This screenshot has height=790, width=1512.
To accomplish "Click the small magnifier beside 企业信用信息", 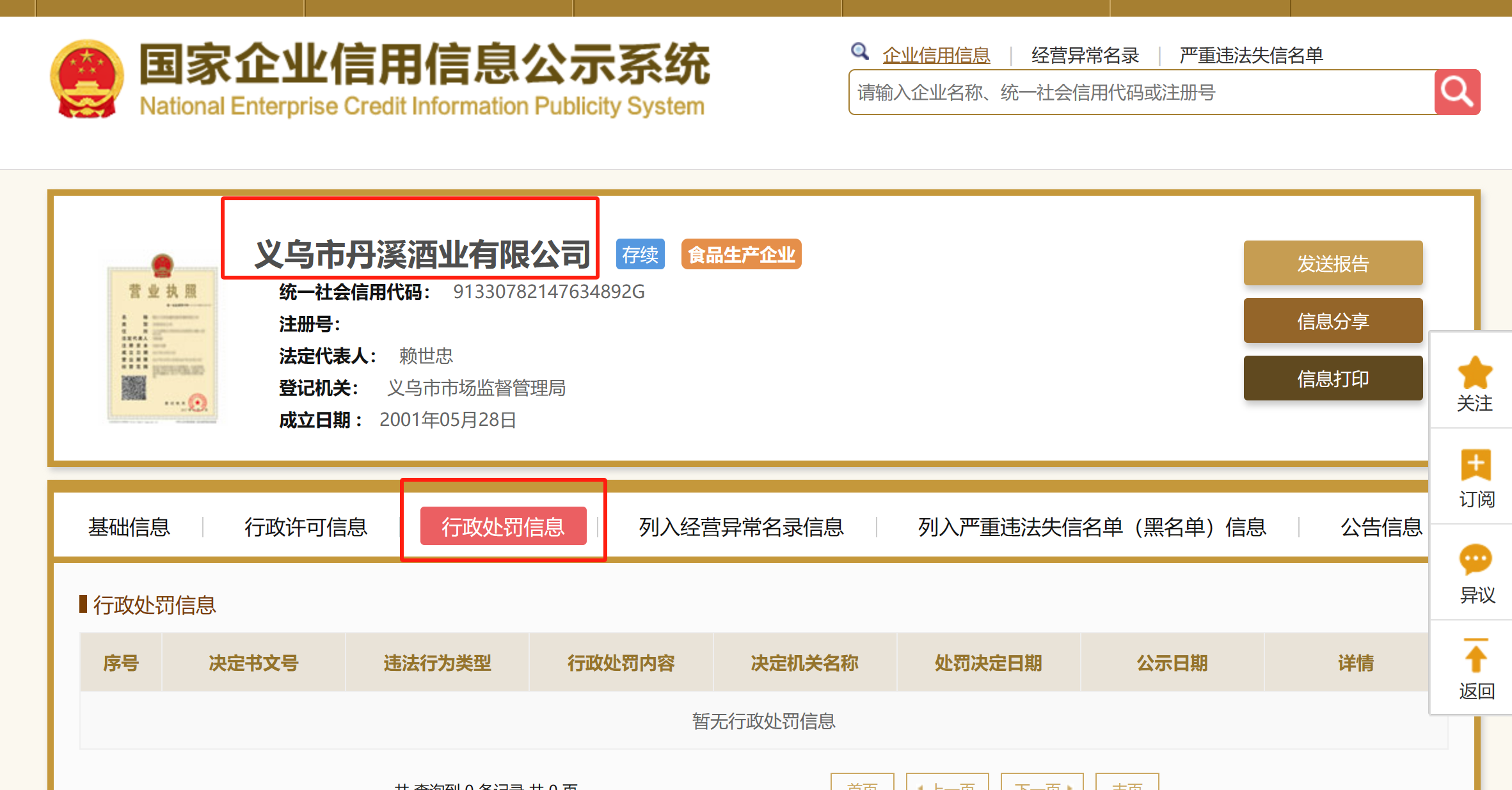I will (859, 51).
